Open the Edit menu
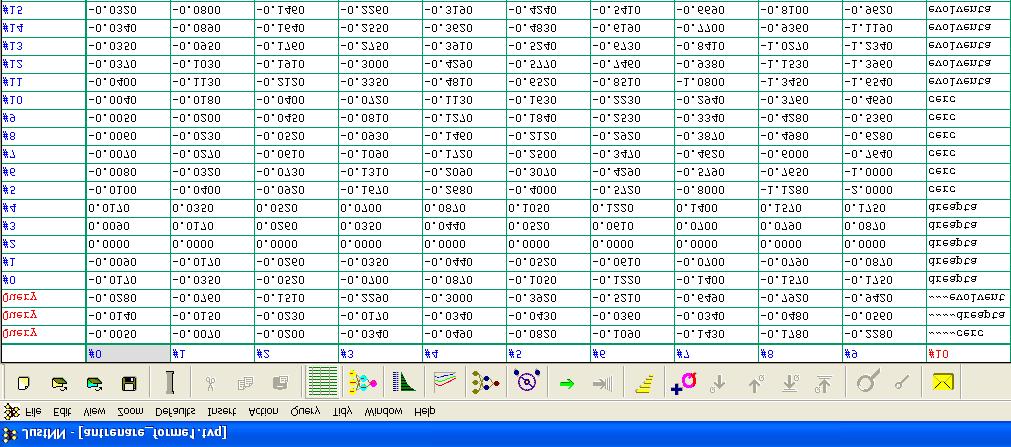 point(63,411)
